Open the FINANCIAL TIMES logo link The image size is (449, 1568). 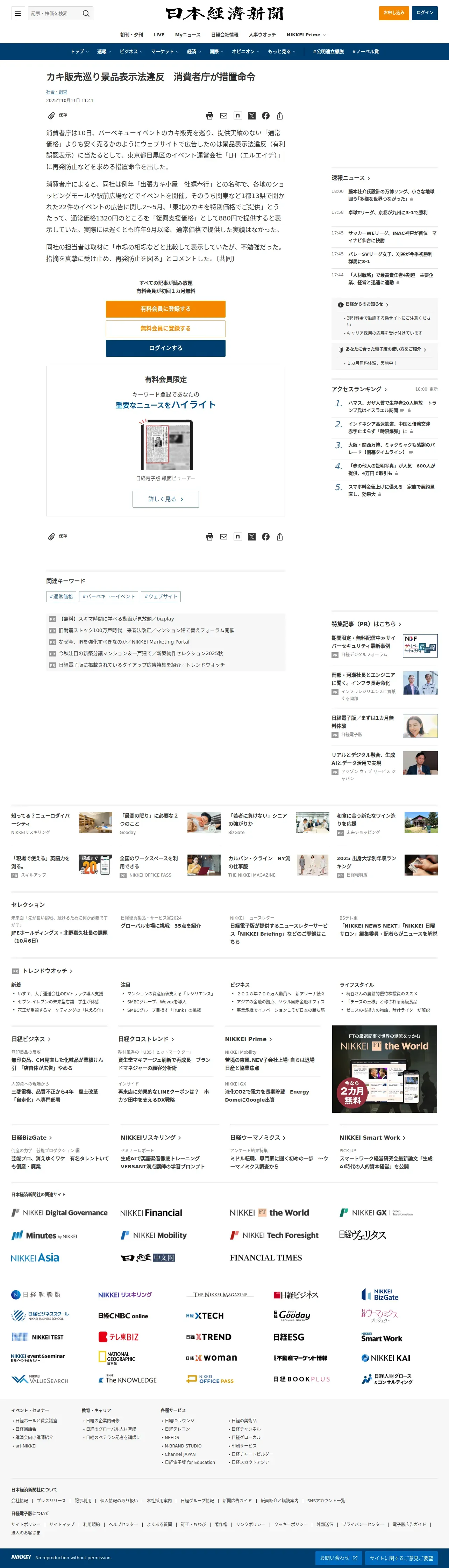point(266,1257)
